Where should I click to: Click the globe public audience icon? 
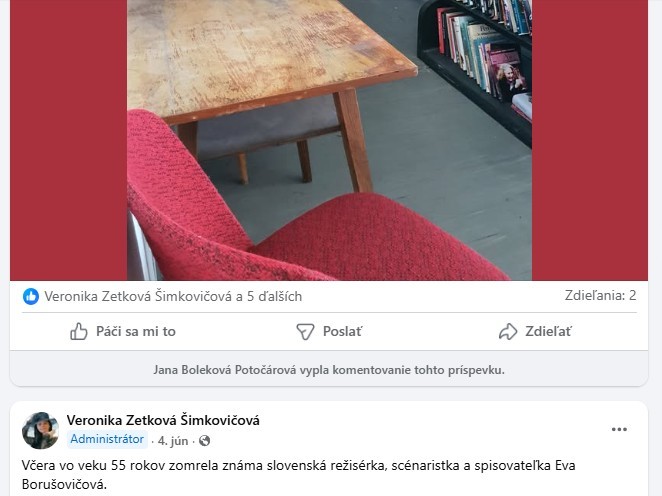coord(204,441)
